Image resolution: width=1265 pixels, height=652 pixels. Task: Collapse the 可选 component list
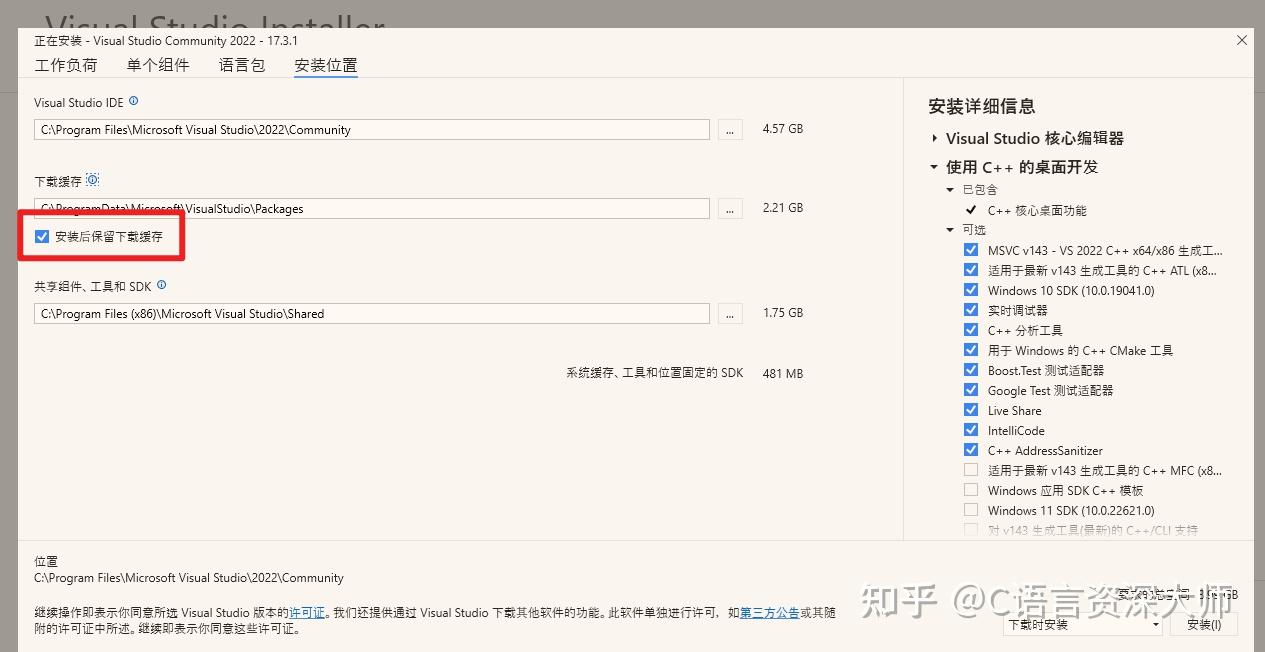click(x=950, y=229)
